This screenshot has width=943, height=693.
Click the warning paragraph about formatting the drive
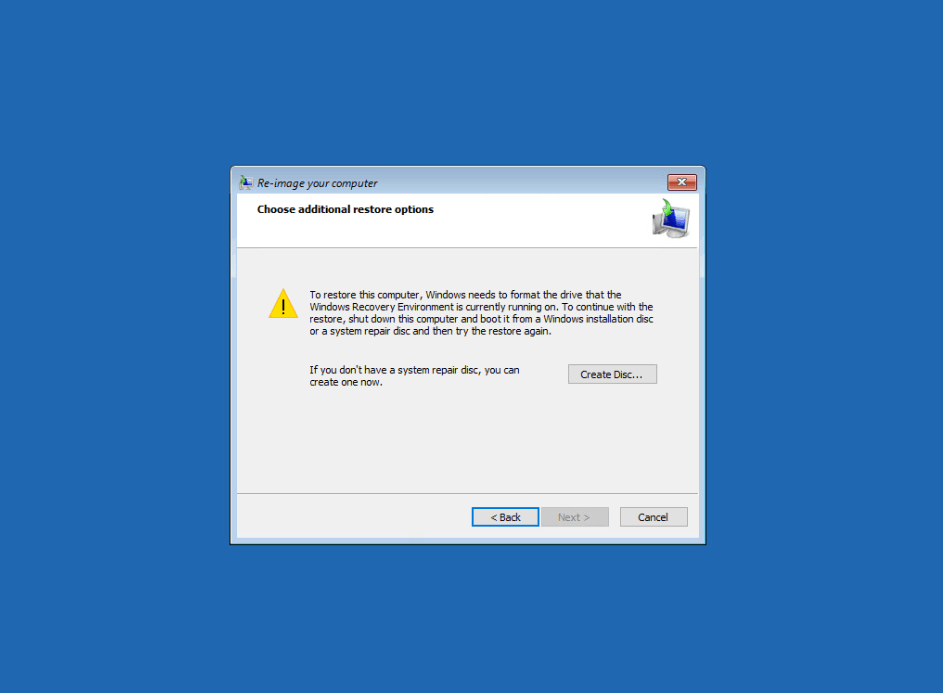coord(481,313)
